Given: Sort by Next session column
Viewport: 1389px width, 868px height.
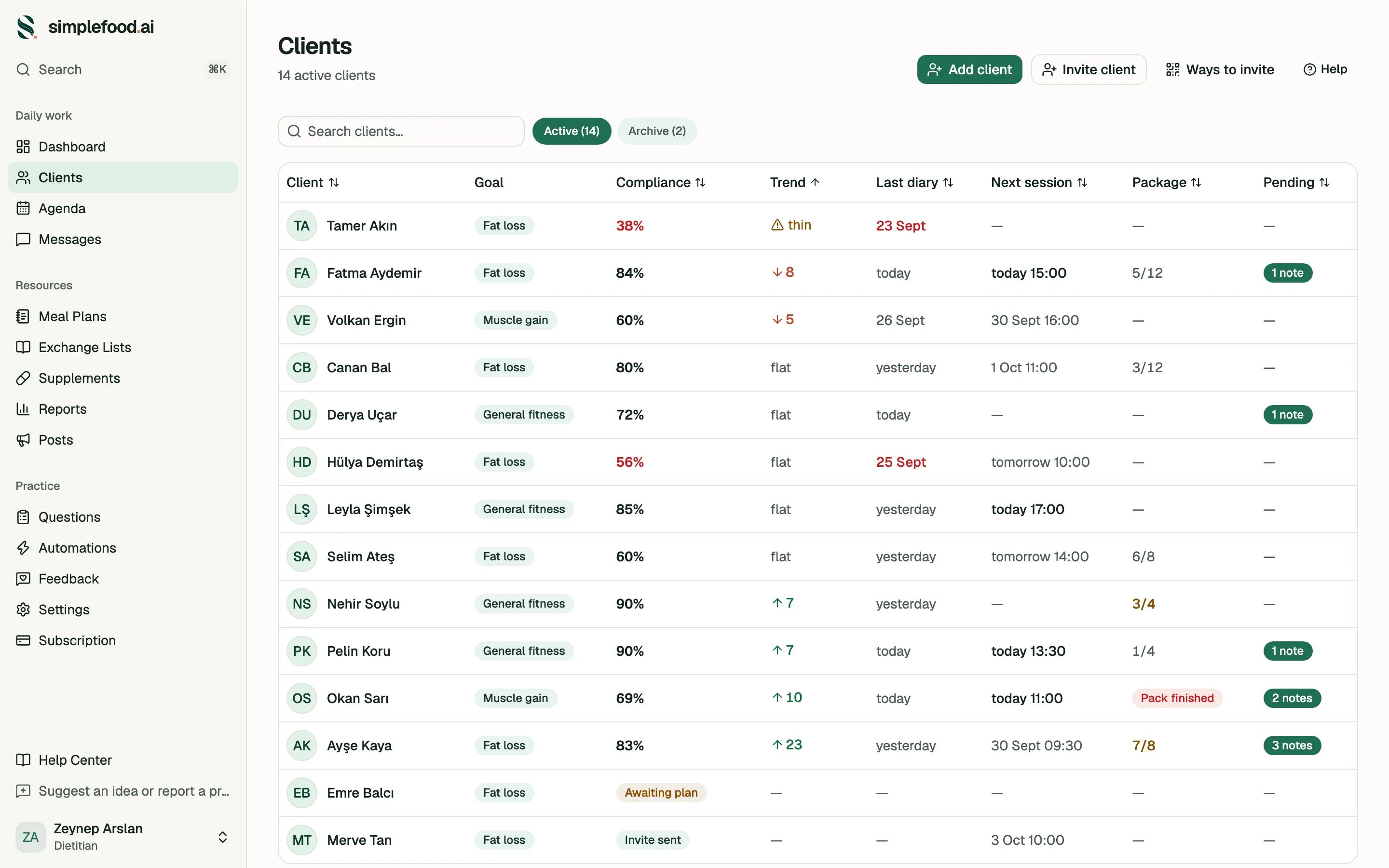Looking at the screenshot, I should (1039, 183).
